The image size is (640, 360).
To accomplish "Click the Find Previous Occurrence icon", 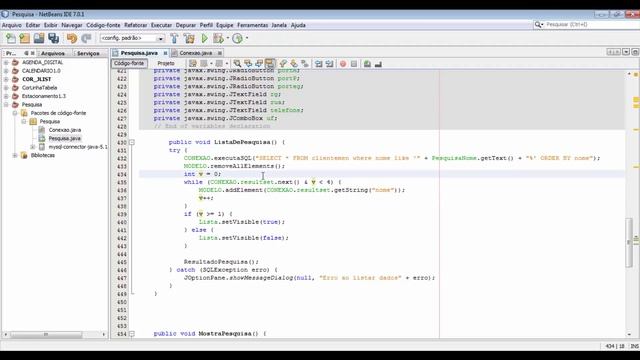I will click(x=248, y=64).
